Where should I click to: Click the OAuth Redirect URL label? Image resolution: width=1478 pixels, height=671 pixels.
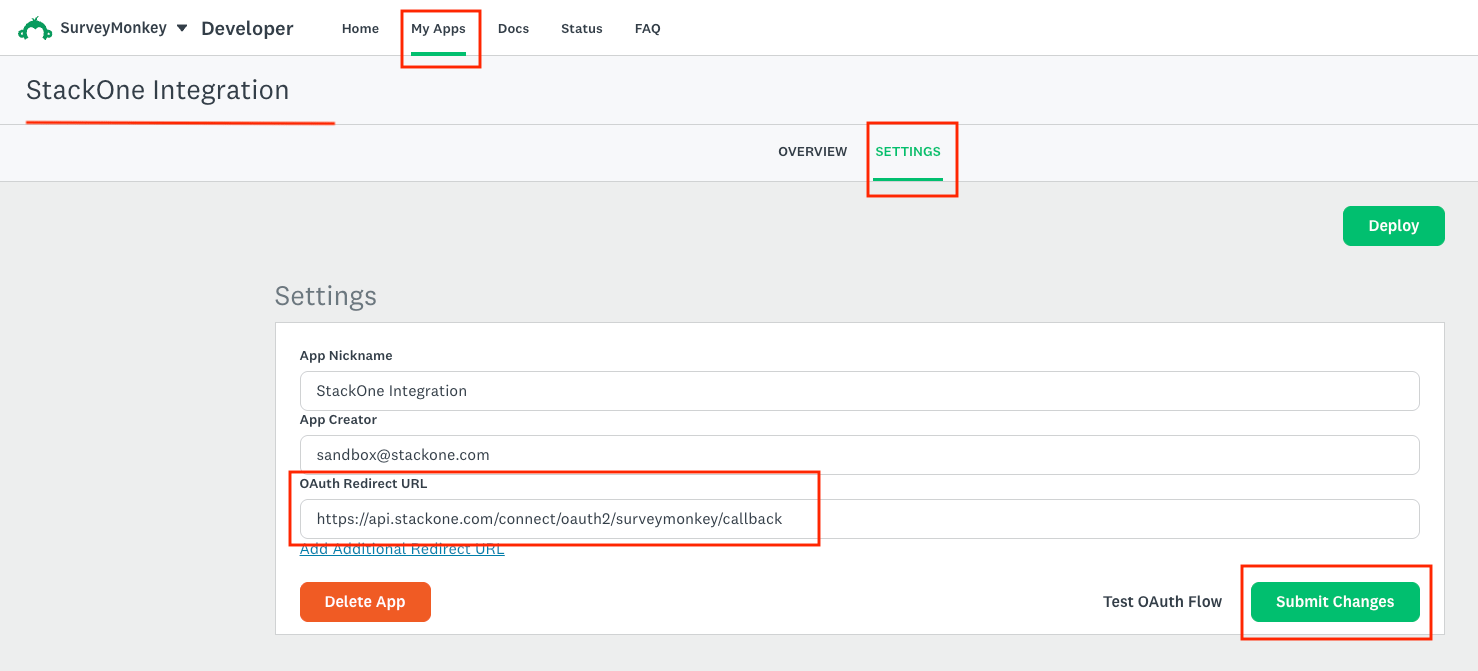tap(363, 484)
